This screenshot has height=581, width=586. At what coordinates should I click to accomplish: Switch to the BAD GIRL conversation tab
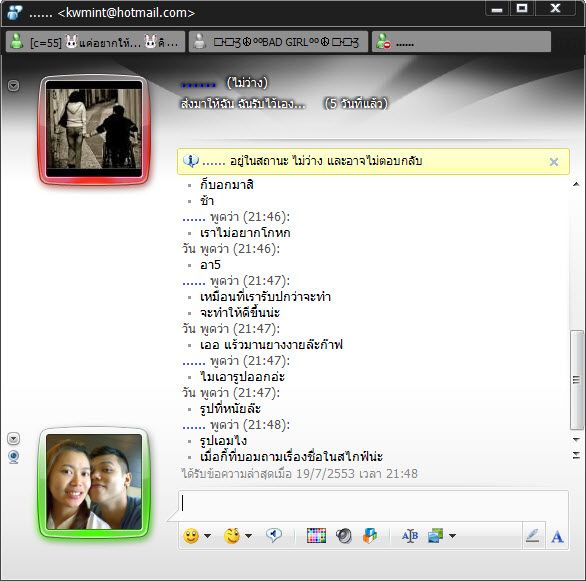[x=278, y=42]
